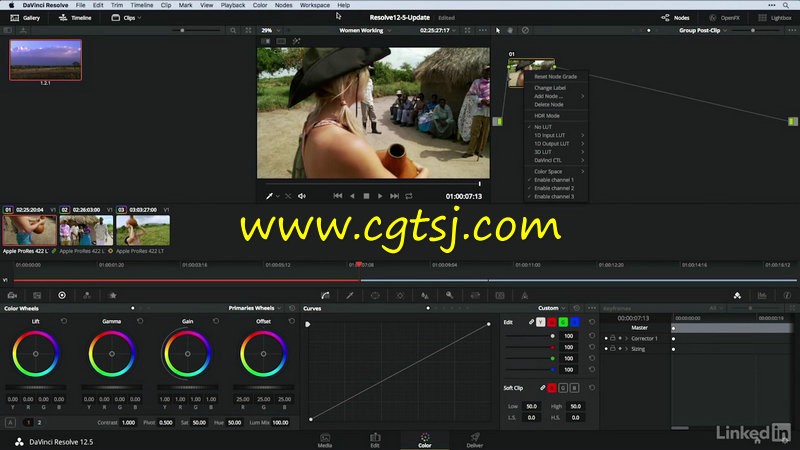This screenshot has width=800, height=450.
Task: Expand the Corrector 1 keyframe track
Action: tap(627, 338)
